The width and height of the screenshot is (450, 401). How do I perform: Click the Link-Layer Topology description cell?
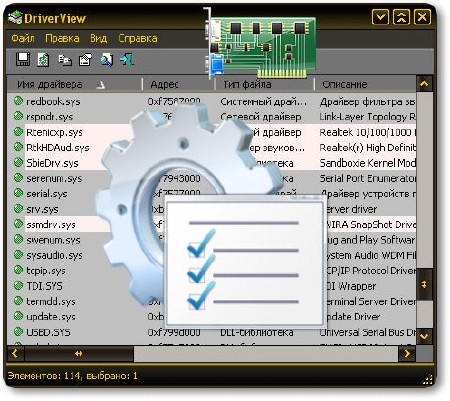click(367, 117)
